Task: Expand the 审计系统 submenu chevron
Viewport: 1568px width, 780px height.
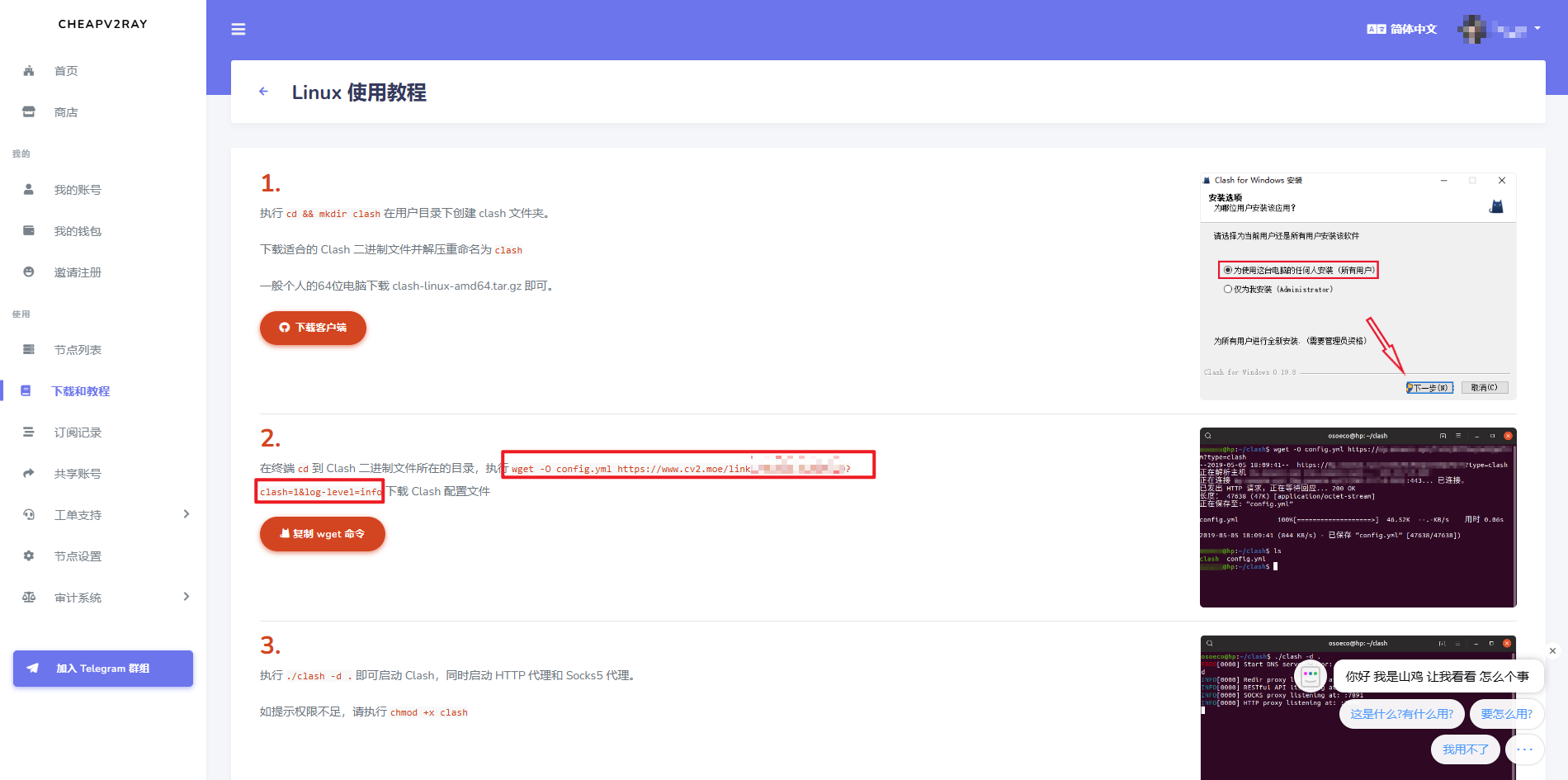Action: coord(187,597)
